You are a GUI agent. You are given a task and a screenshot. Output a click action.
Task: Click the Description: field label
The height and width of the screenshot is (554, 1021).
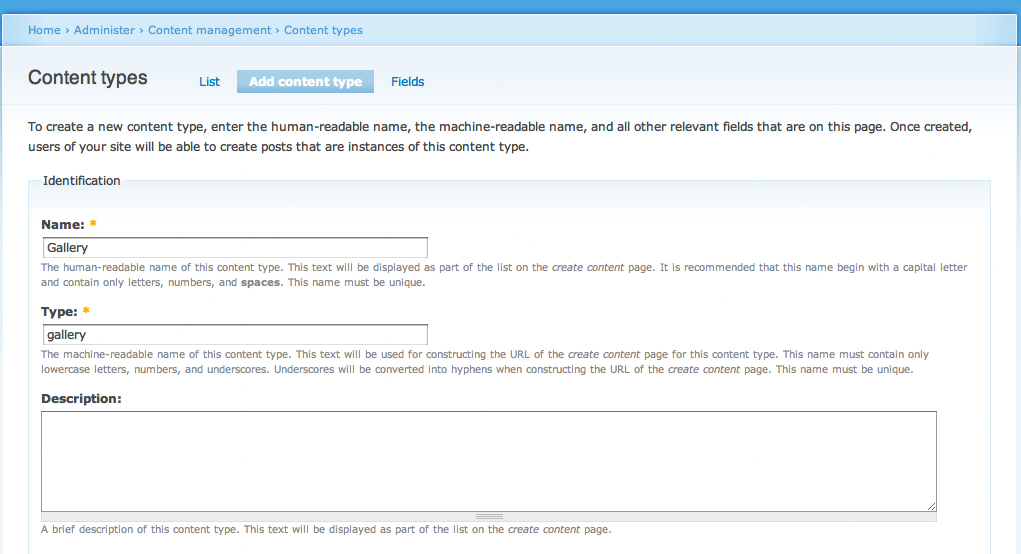click(x=81, y=398)
